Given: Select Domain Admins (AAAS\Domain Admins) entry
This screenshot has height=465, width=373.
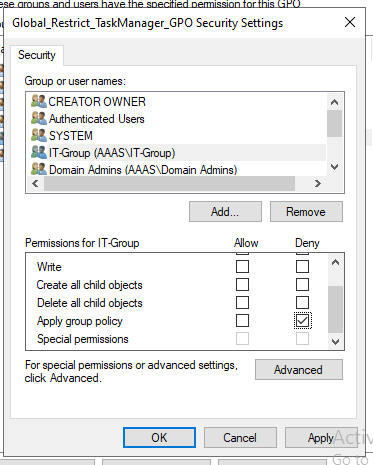Looking at the screenshot, I should point(143,170).
